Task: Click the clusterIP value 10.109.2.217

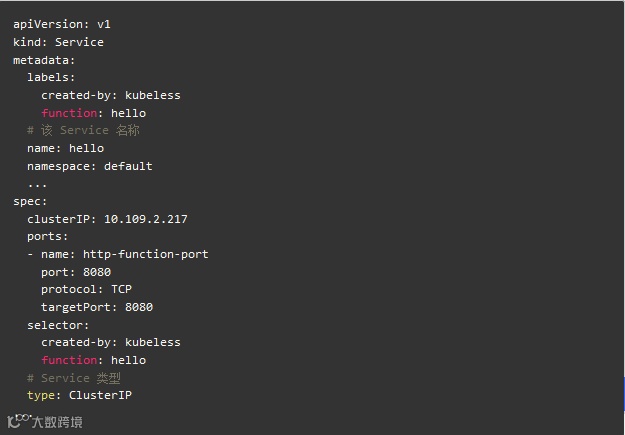Action: [145, 219]
